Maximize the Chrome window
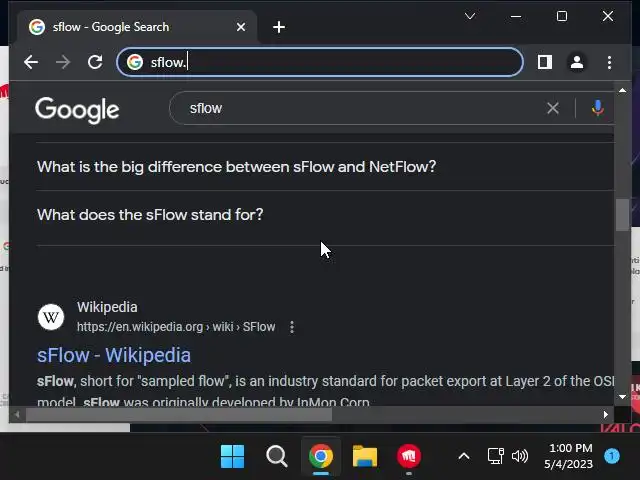This screenshot has width=640, height=480. pos(562,16)
